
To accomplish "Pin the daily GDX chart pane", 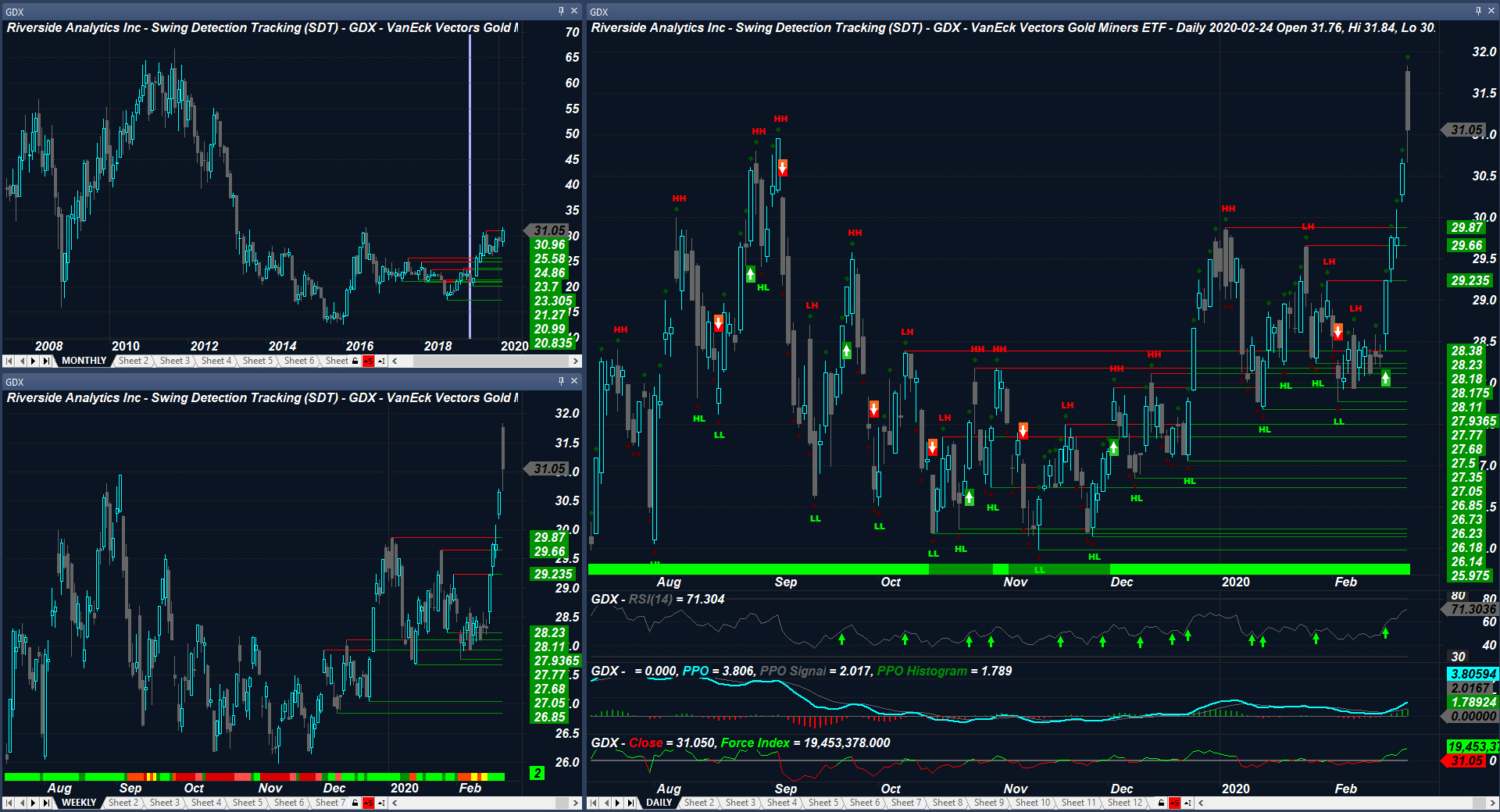I will [x=1478, y=11].
